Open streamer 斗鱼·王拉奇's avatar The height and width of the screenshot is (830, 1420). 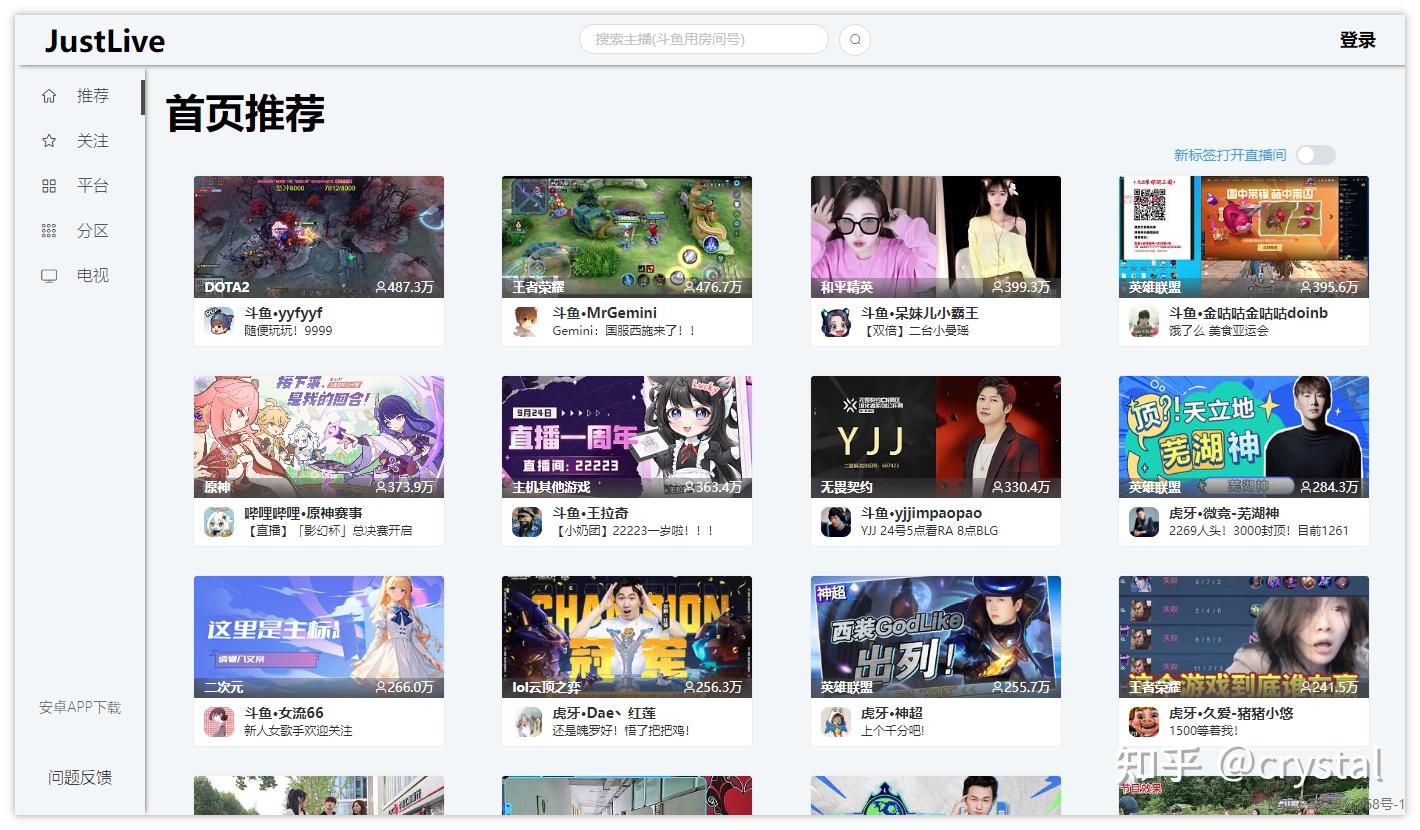point(527,522)
